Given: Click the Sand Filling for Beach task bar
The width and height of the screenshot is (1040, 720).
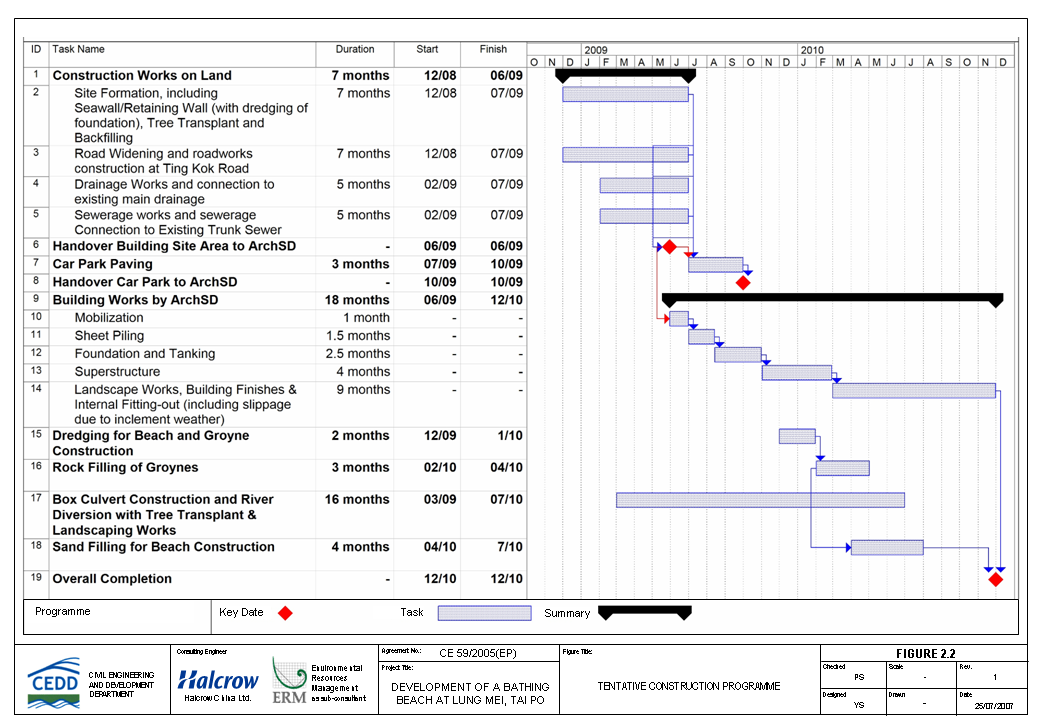Looking at the screenshot, I should (x=887, y=548).
